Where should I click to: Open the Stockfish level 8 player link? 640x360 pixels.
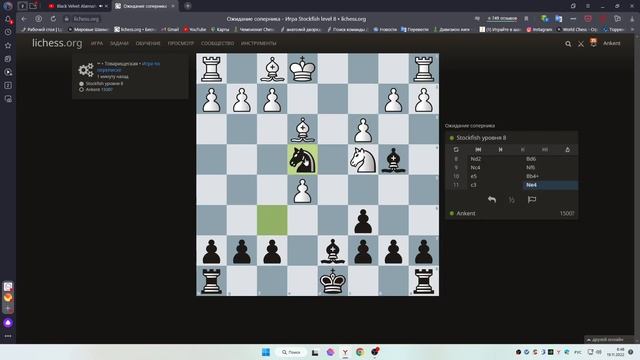[x=481, y=138]
